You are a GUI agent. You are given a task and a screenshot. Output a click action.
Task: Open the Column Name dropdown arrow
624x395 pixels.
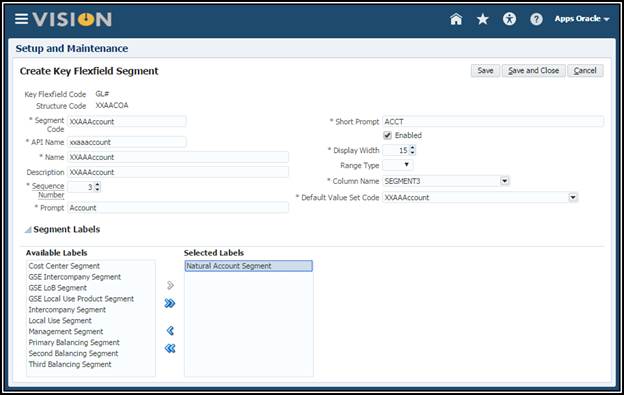pos(504,181)
